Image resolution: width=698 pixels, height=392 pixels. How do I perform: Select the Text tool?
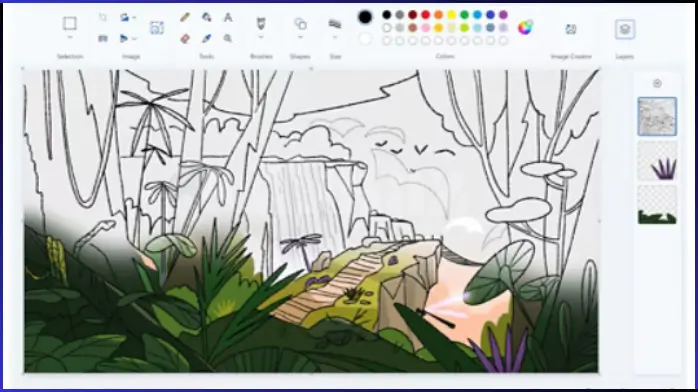[x=228, y=17]
